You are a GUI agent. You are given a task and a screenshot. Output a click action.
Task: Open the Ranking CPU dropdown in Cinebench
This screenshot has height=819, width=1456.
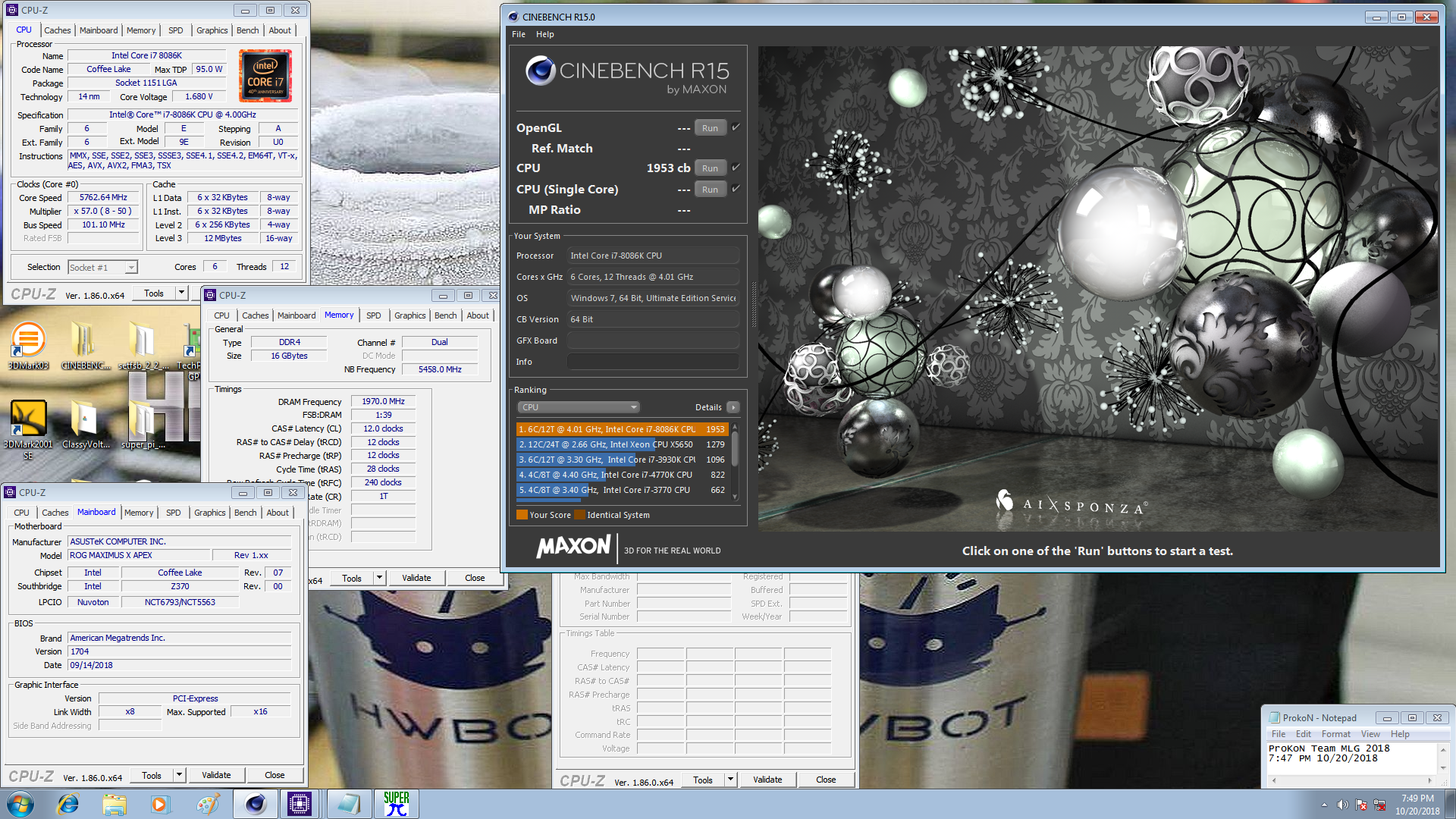click(x=579, y=407)
